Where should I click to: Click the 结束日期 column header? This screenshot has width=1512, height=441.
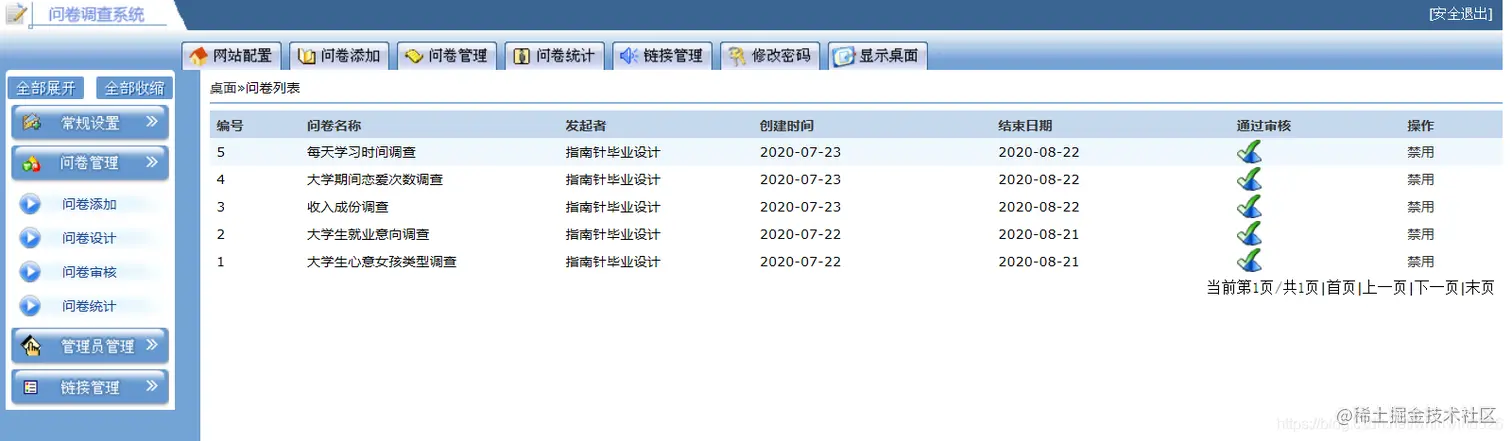tap(1025, 126)
